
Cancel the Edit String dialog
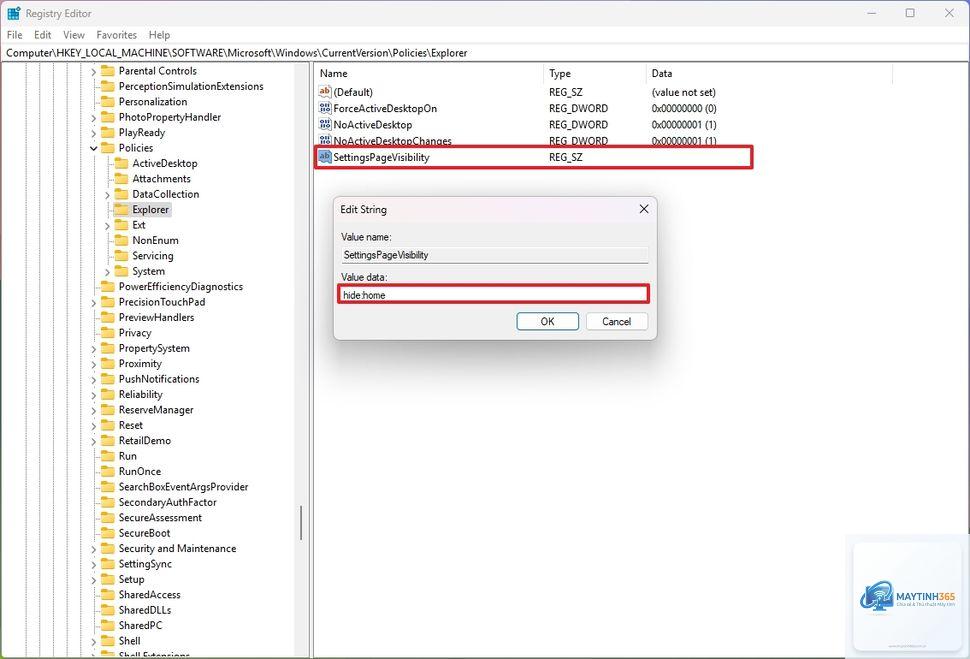point(617,321)
